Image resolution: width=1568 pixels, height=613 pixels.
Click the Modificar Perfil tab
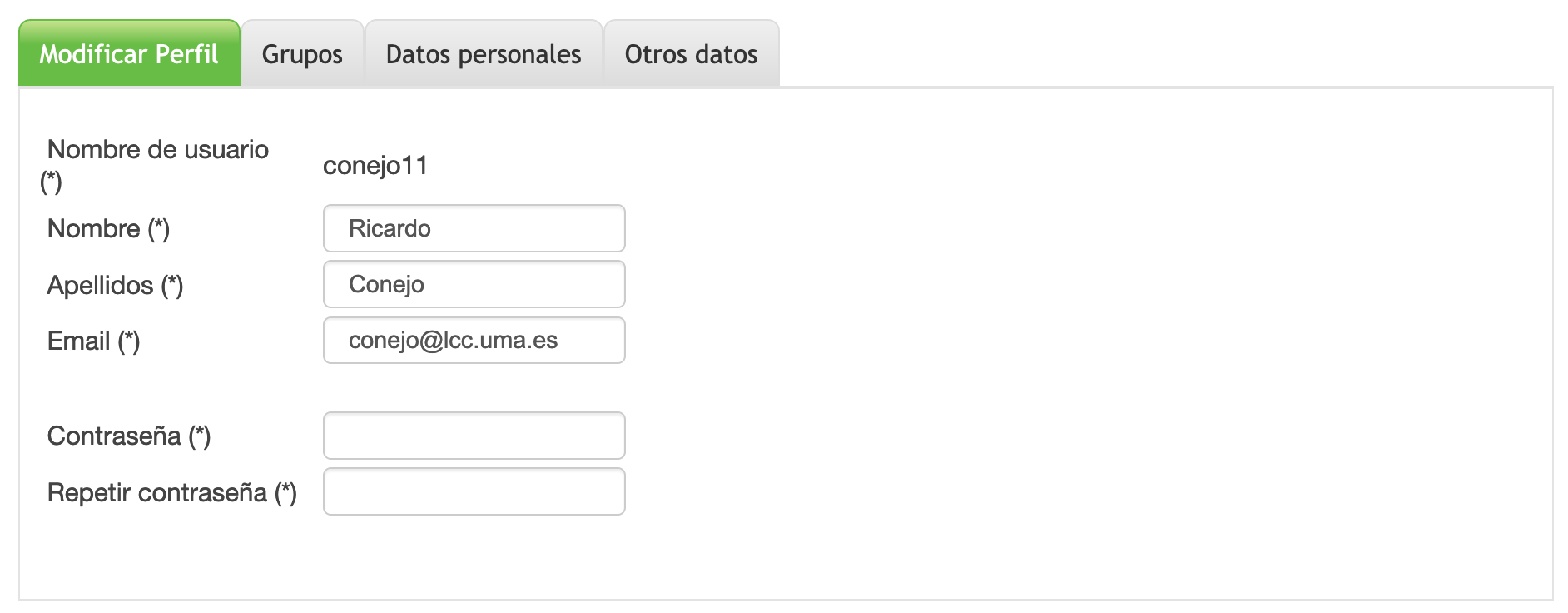[129, 54]
